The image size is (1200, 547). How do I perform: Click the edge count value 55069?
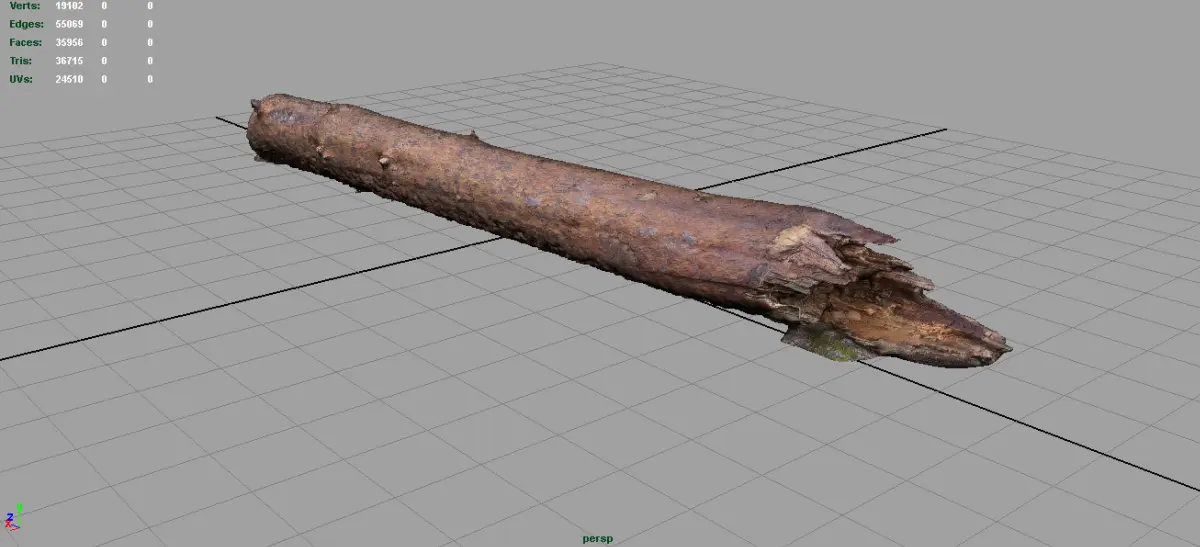tap(70, 23)
